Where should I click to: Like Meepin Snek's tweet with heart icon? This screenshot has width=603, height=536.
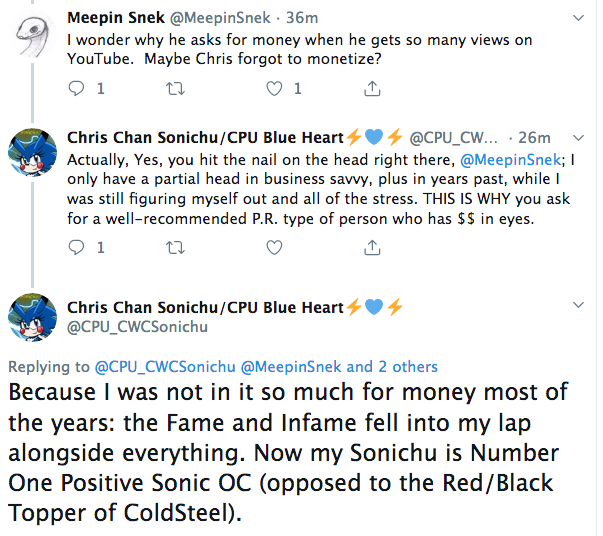click(x=274, y=89)
